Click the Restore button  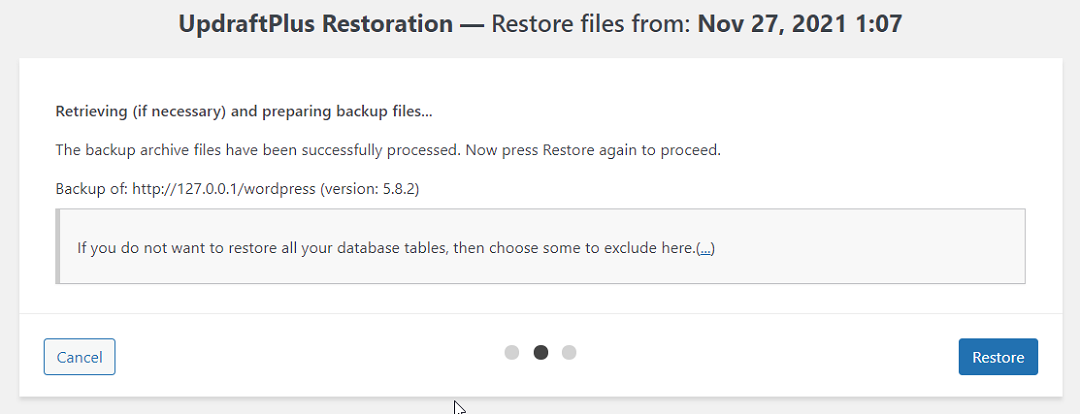click(x=997, y=357)
